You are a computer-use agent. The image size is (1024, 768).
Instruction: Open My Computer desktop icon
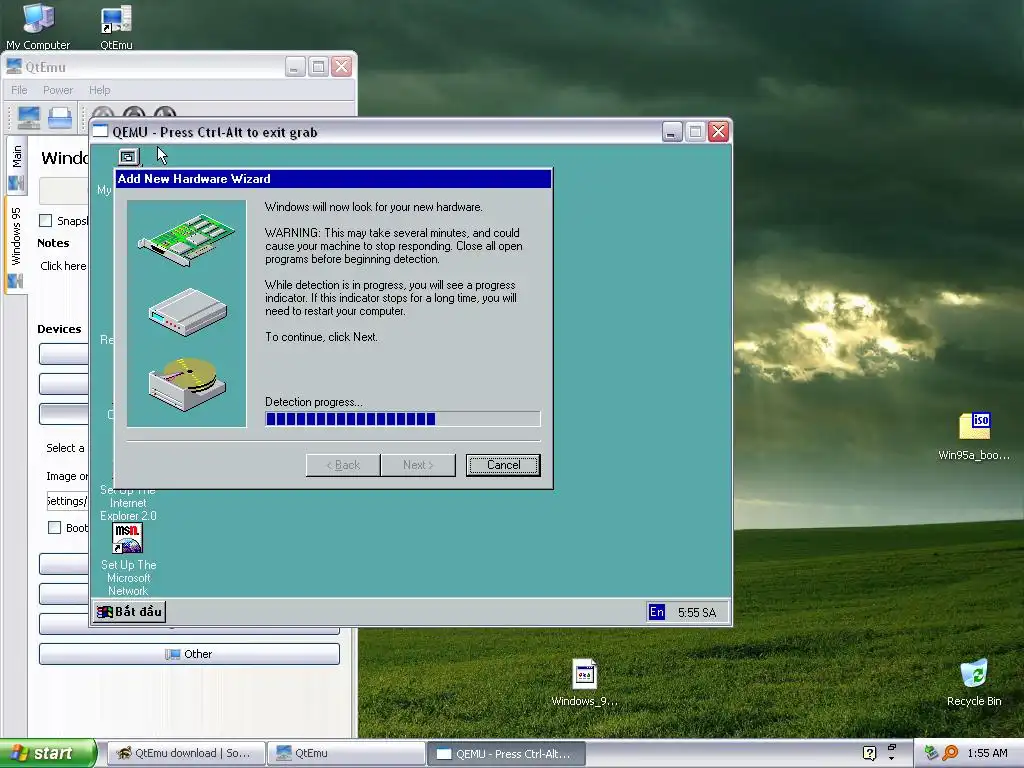click(x=38, y=26)
